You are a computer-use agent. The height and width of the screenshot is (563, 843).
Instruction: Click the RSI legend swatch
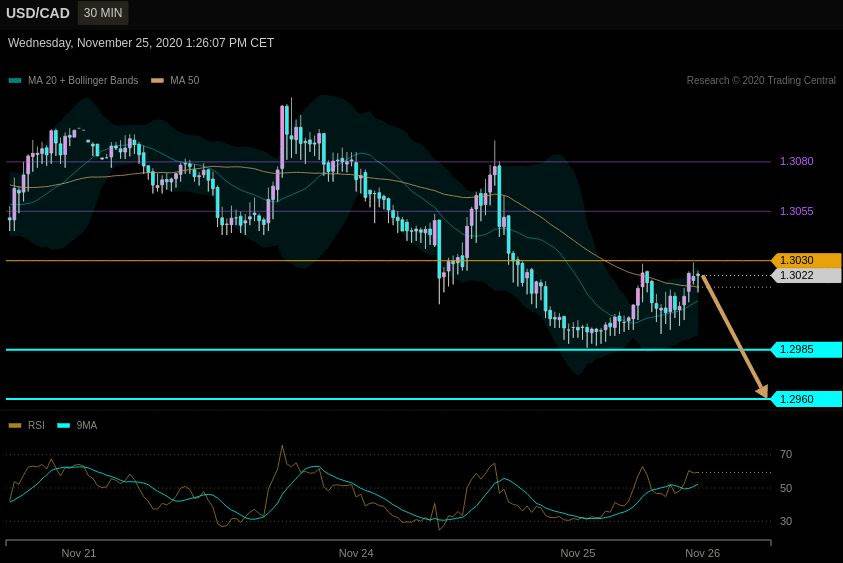coord(15,426)
